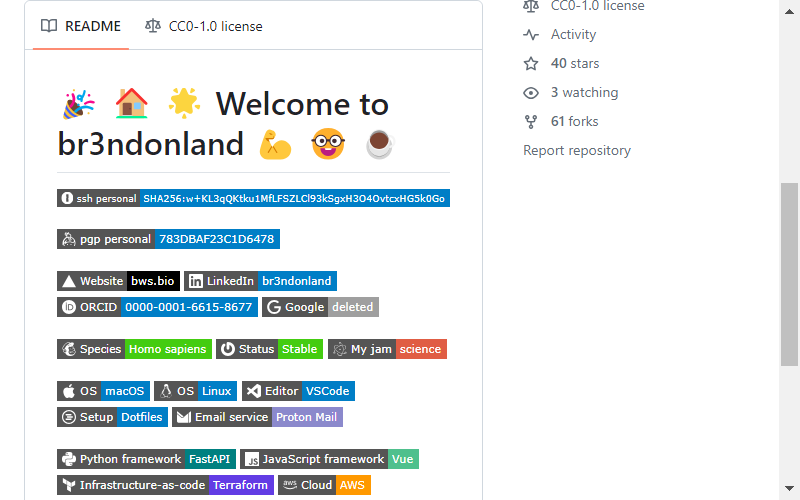Click the Python framework FastAPI badge
This screenshot has height=500, width=800.
tap(146, 459)
